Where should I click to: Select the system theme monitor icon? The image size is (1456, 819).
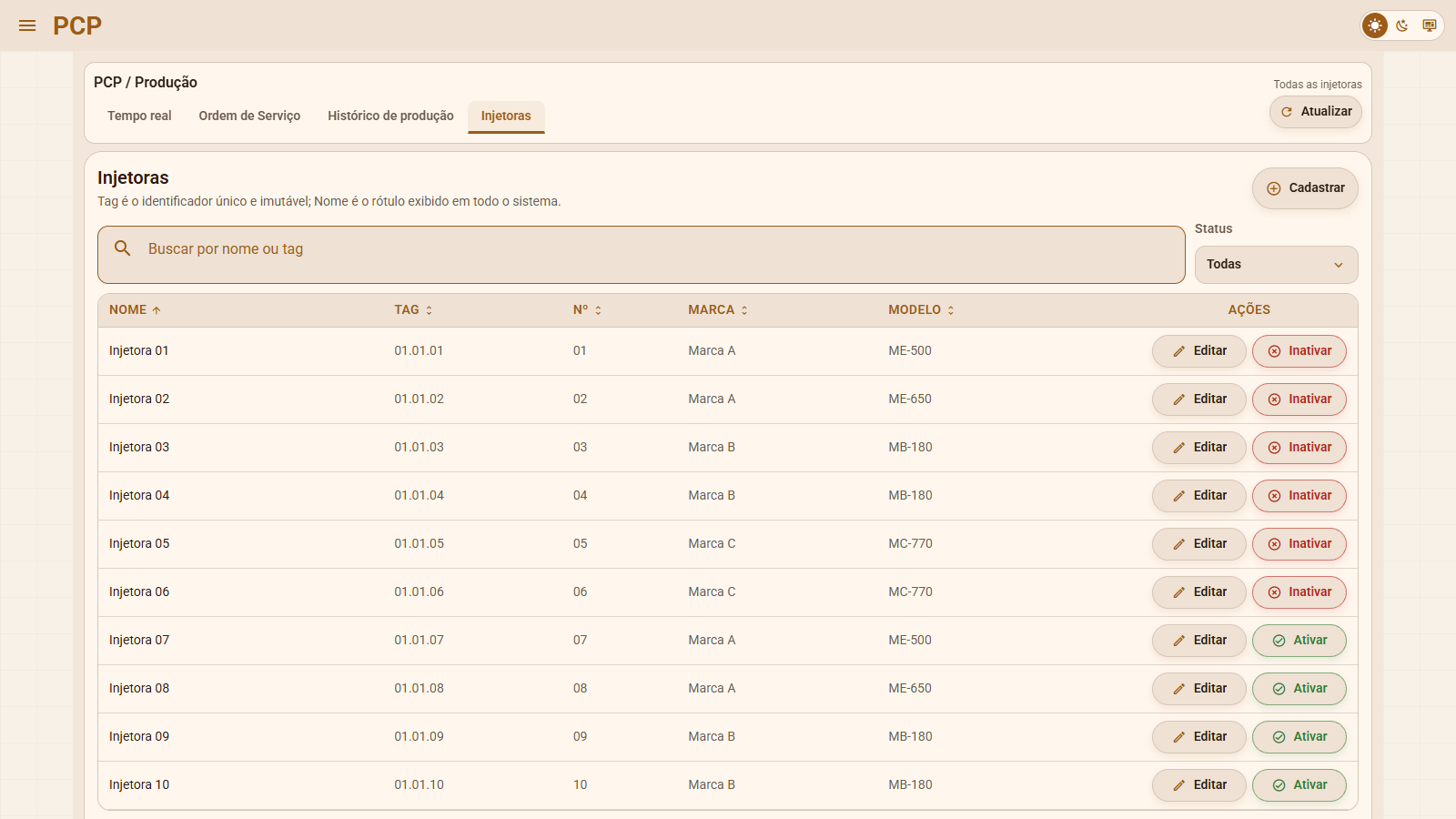click(x=1430, y=25)
